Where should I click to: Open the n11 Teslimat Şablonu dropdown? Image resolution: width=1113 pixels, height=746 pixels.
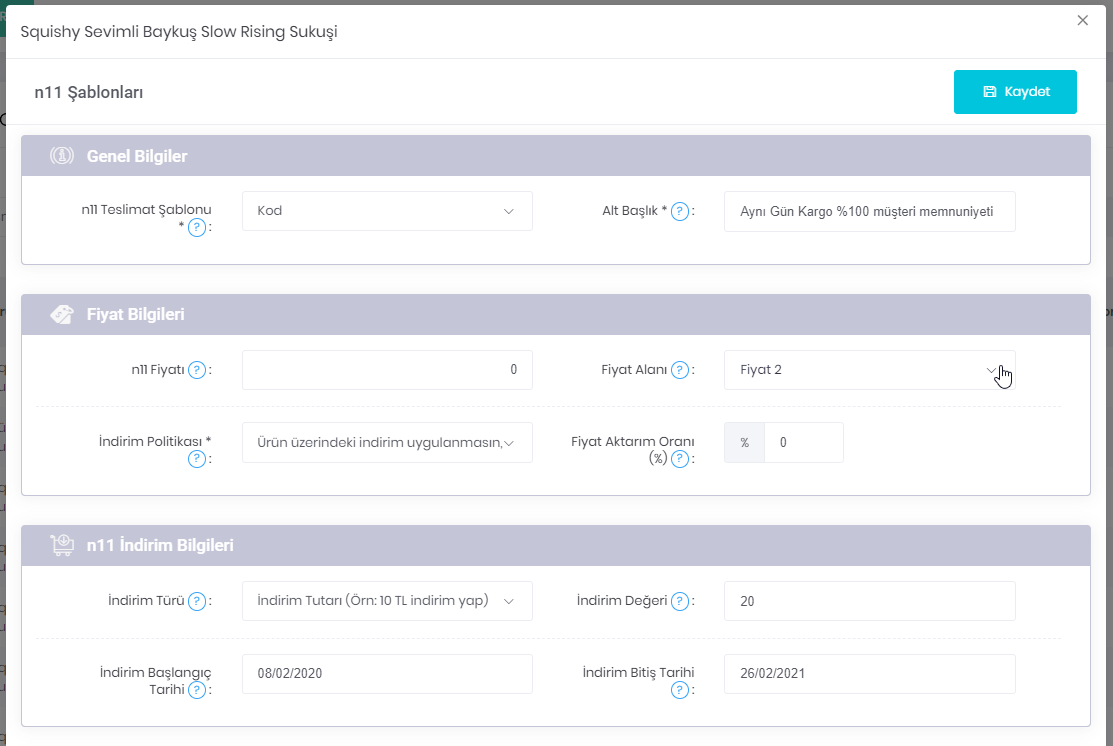point(387,211)
